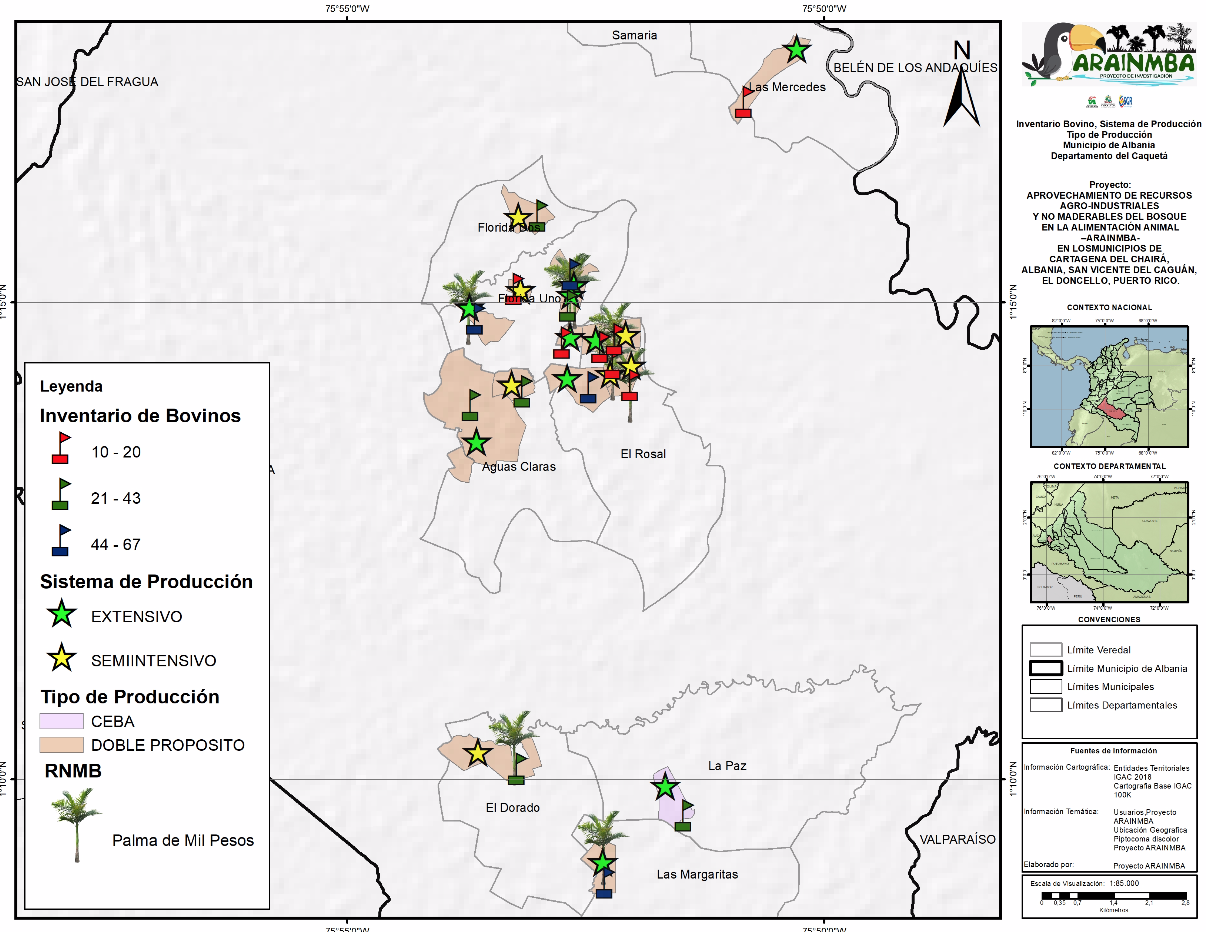Click the north arrow compass symbol

tap(962, 84)
